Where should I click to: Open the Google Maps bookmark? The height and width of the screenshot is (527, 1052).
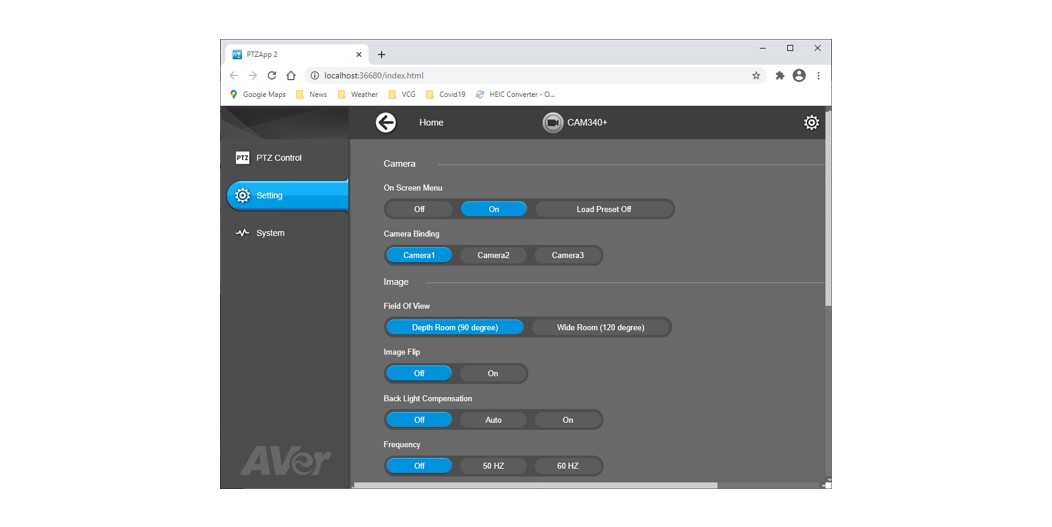(x=258, y=95)
